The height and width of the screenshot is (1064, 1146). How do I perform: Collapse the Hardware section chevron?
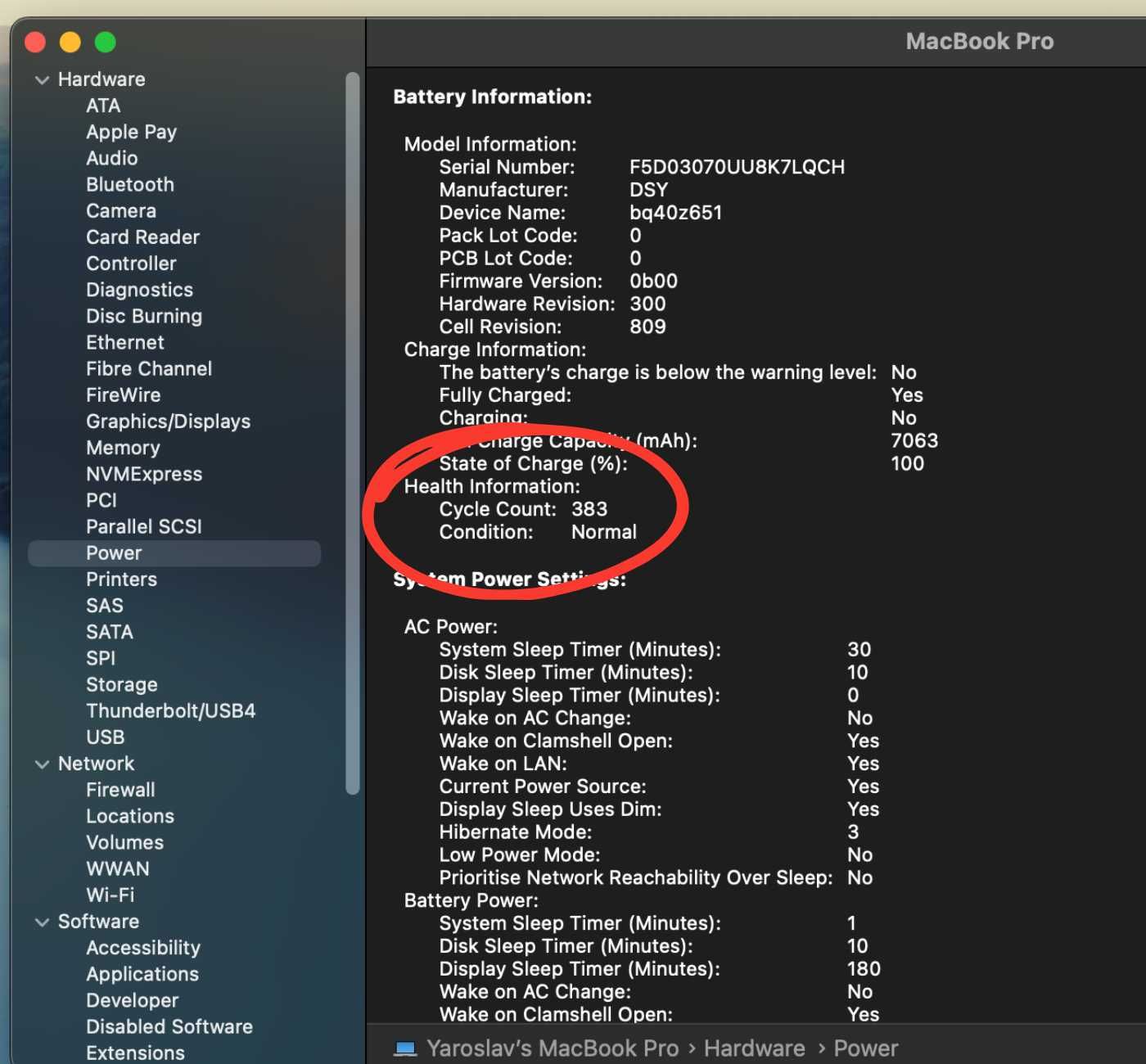(43, 80)
